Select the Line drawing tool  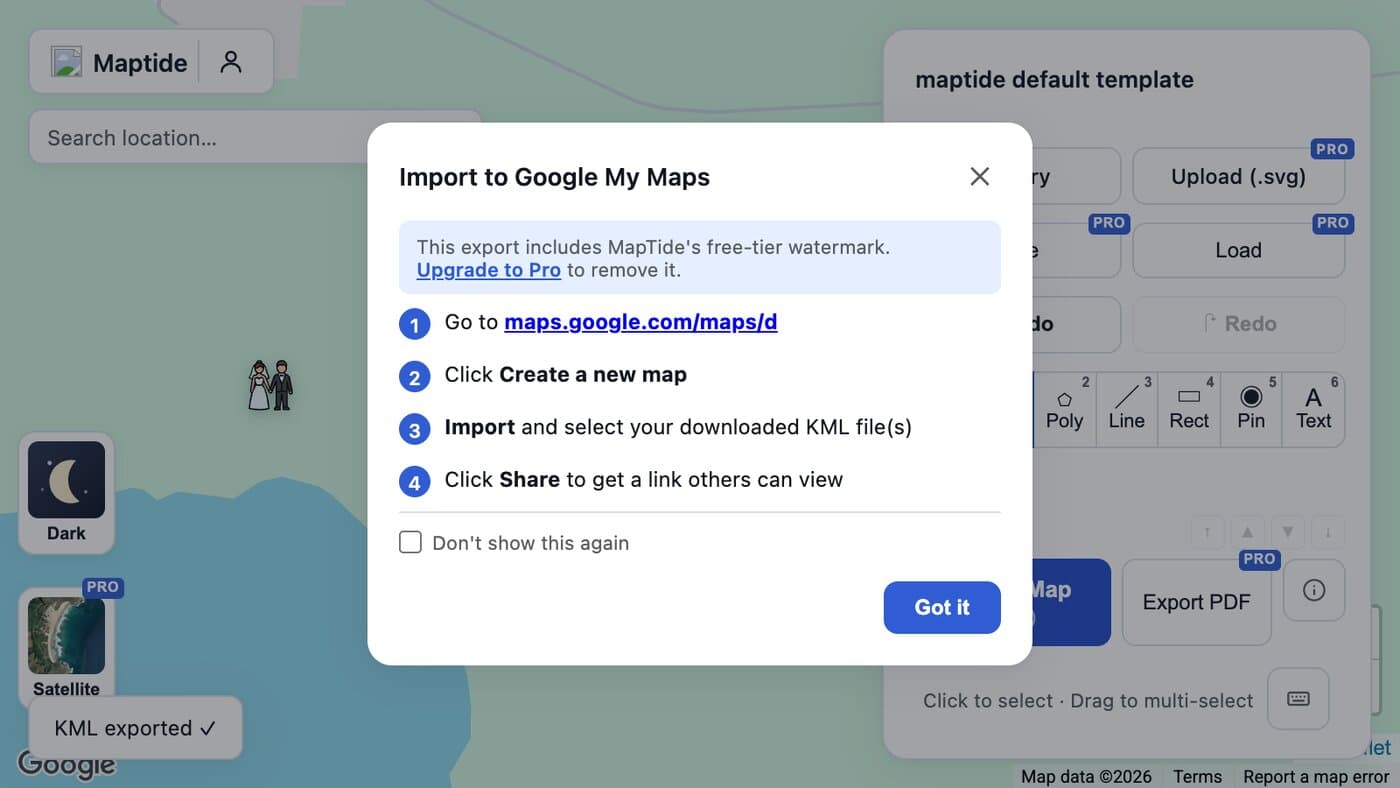coord(1126,410)
